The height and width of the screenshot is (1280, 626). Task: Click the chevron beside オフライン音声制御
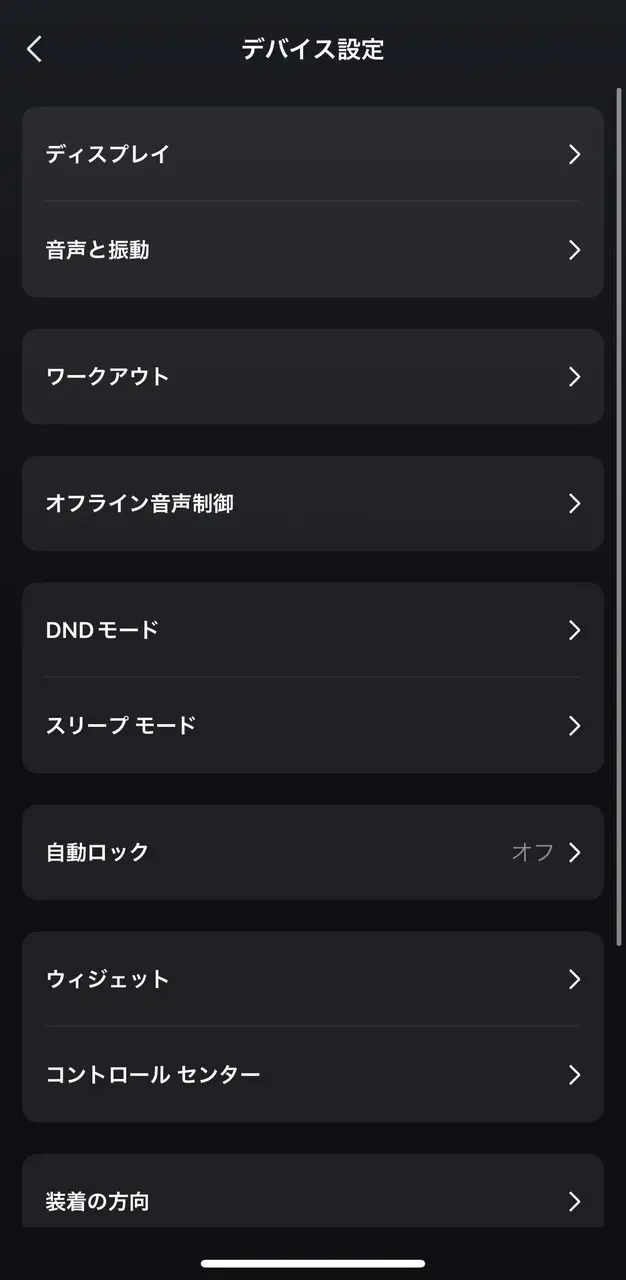pyautogui.click(x=574, y=503)
